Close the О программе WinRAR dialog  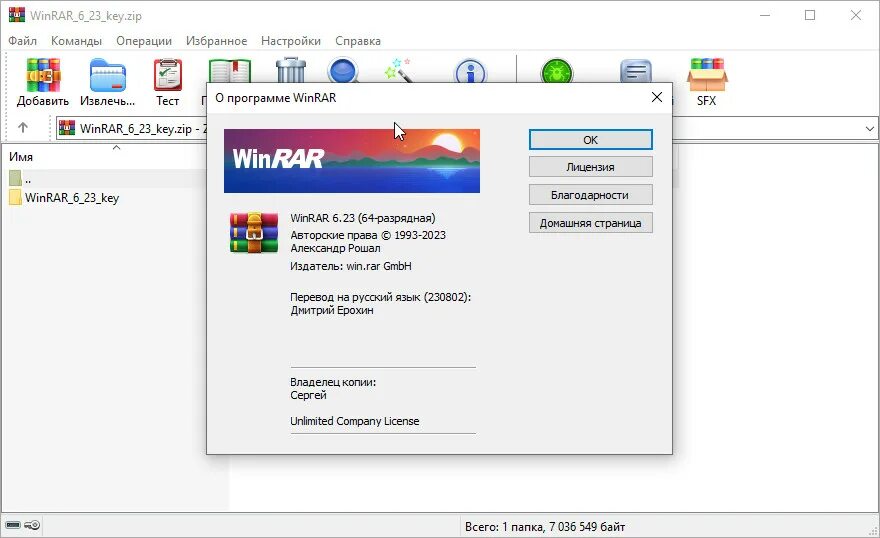657,98
